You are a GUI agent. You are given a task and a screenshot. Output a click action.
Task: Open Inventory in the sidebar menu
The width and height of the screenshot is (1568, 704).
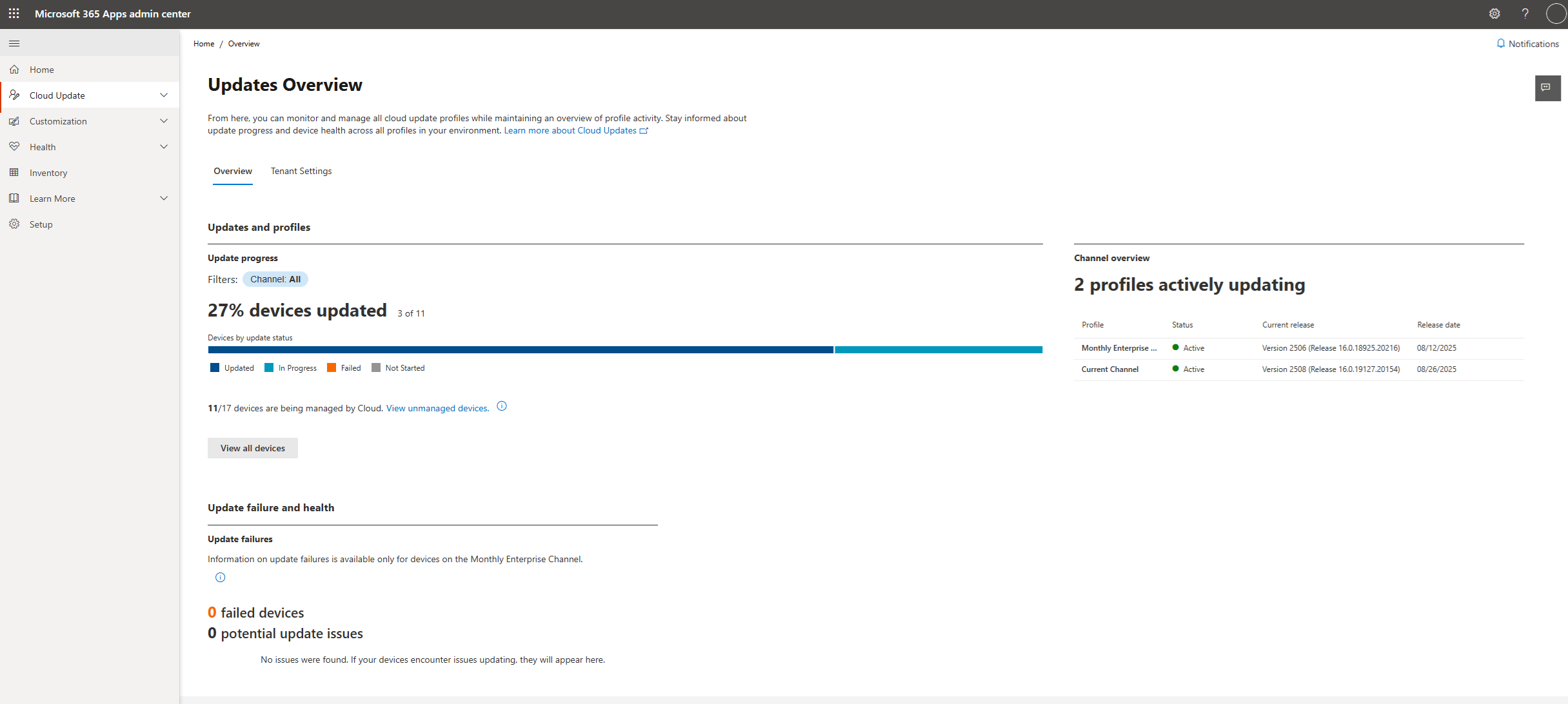(x=90, y=172)
